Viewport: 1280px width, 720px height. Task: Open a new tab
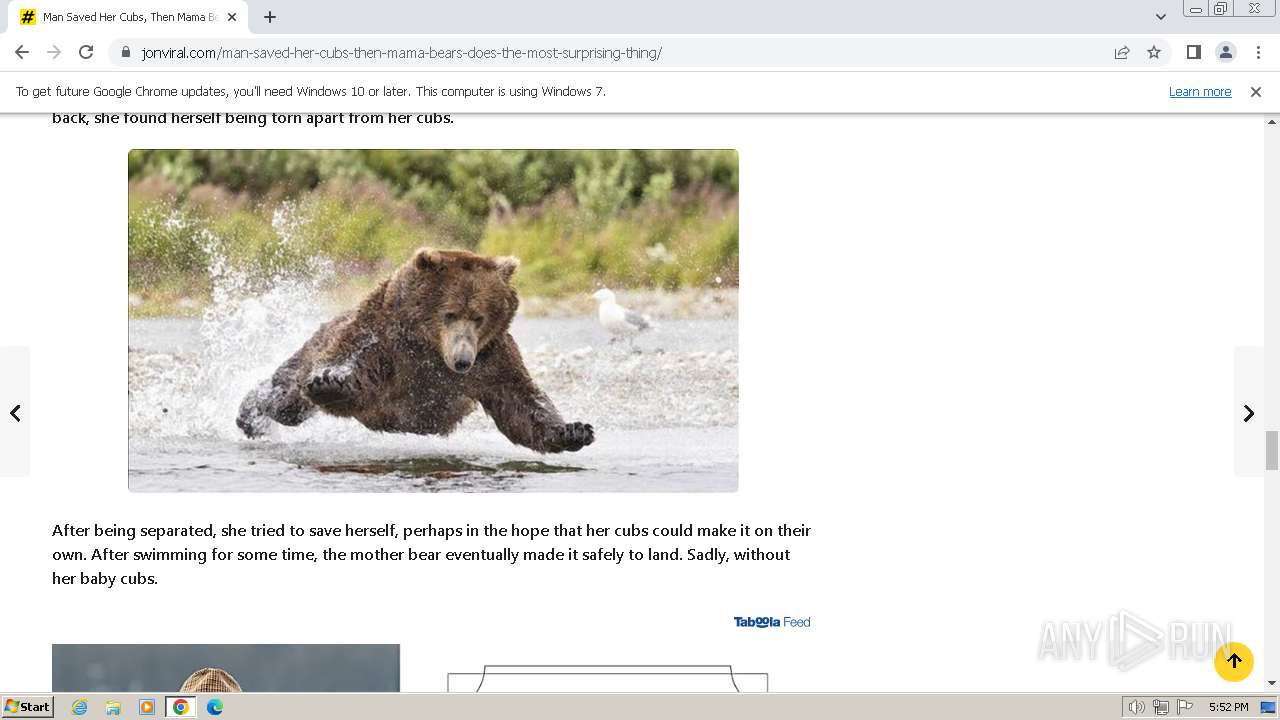[x=270, y=17]
